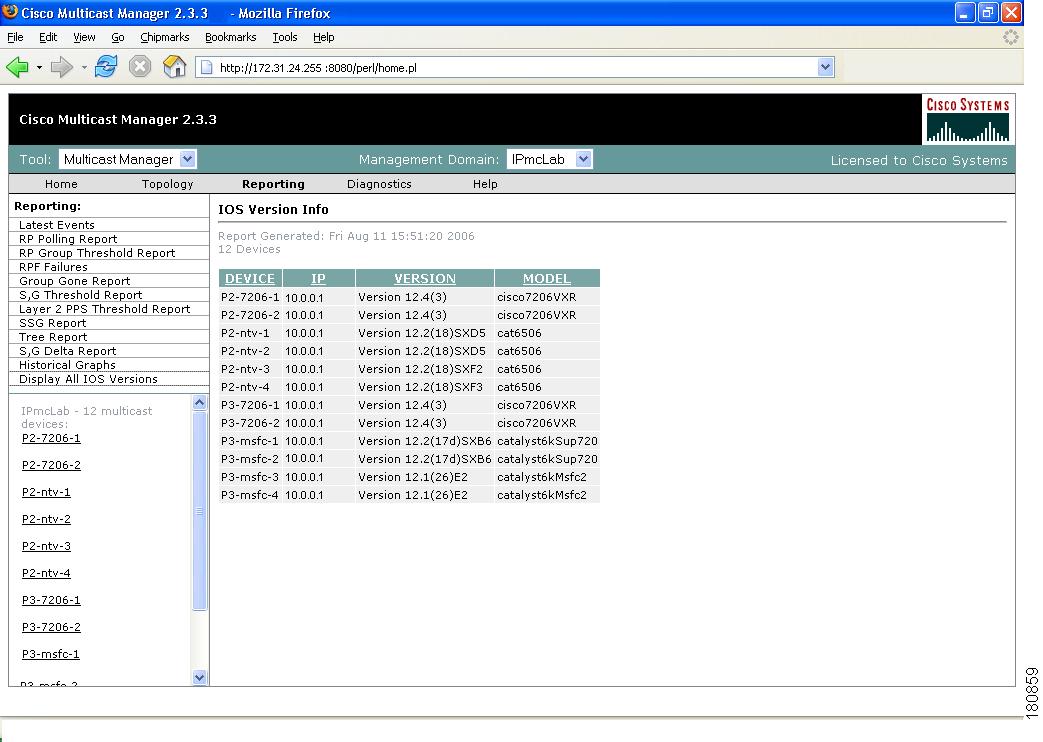Viewport: 1043px width, 742px height.
Task: Open the browser Help menu
Action: click(323, 37)
